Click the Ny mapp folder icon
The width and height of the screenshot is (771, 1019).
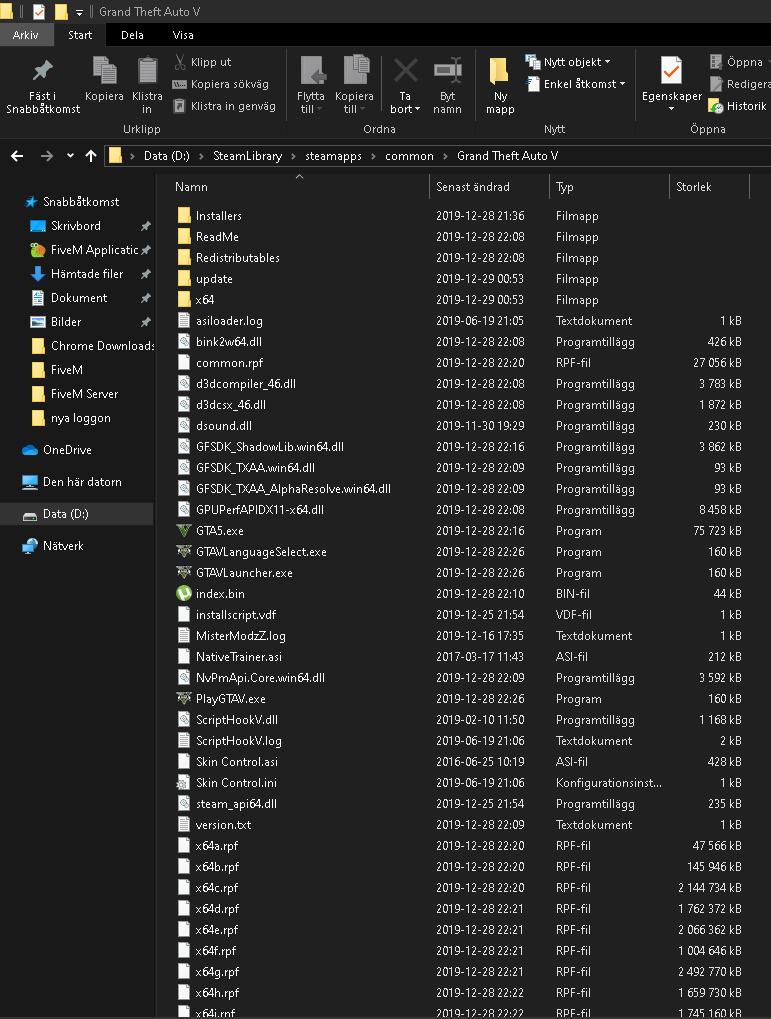click(499, 70)
